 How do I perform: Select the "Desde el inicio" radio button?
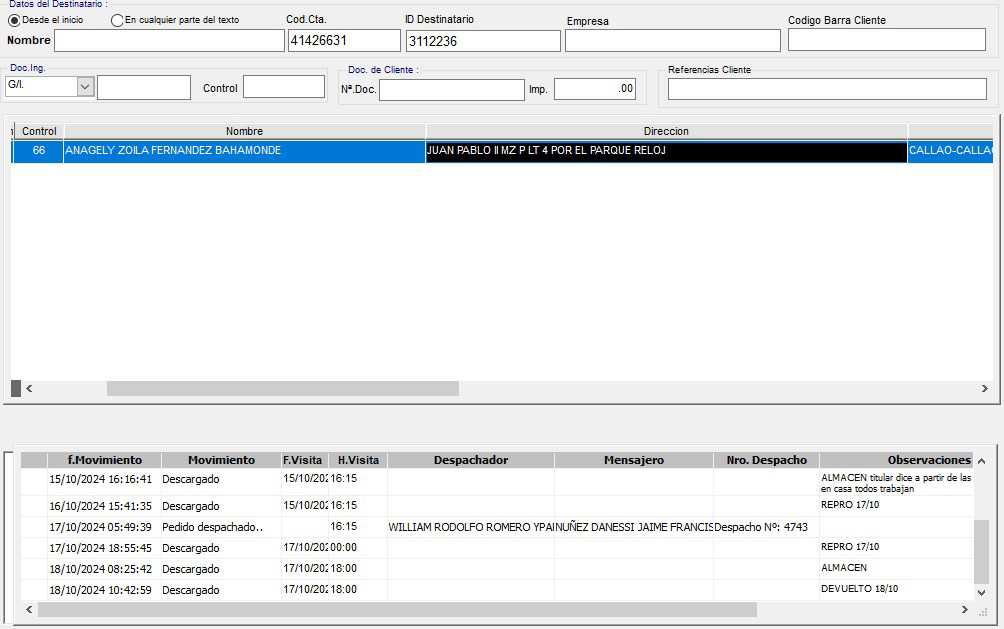[14, 20]
